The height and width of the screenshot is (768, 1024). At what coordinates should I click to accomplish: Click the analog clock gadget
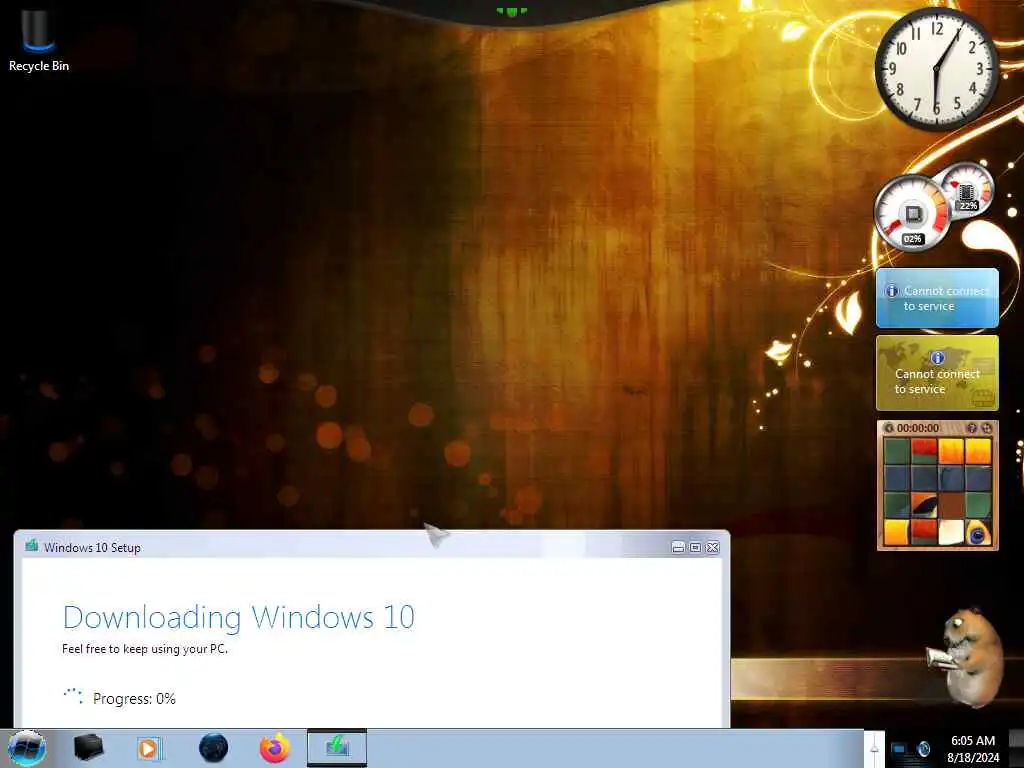coord(936,69)
